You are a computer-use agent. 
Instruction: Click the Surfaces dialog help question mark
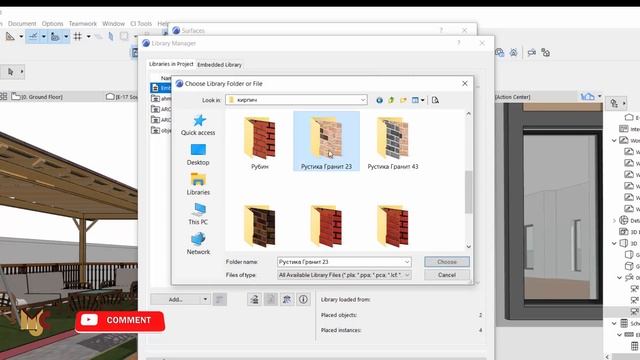tap(441, 30)
